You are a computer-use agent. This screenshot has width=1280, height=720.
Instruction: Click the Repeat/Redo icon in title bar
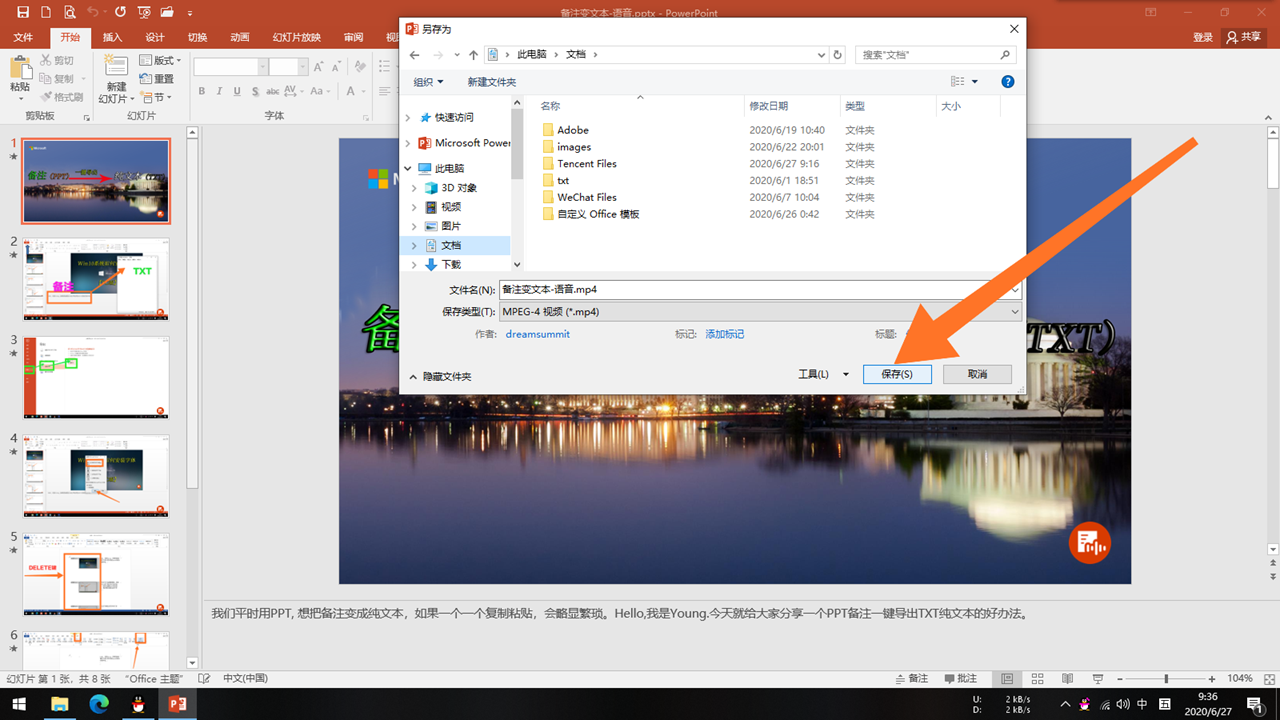[x=120, y=12]
